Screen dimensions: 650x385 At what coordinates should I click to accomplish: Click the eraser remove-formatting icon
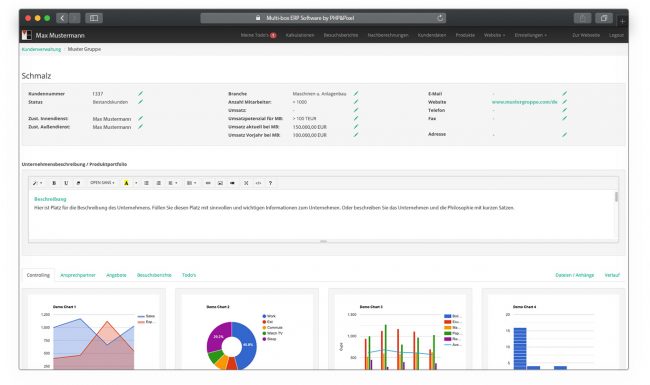[78, 183]
